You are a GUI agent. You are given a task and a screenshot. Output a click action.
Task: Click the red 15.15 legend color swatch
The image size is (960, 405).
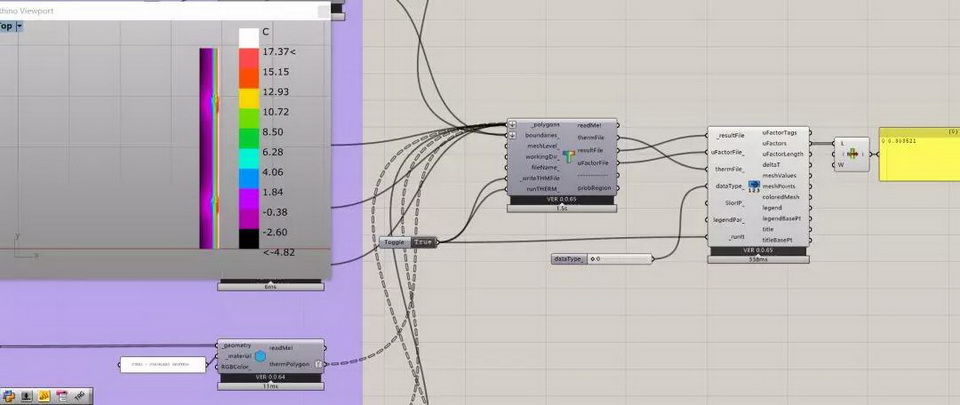(248, 72)
